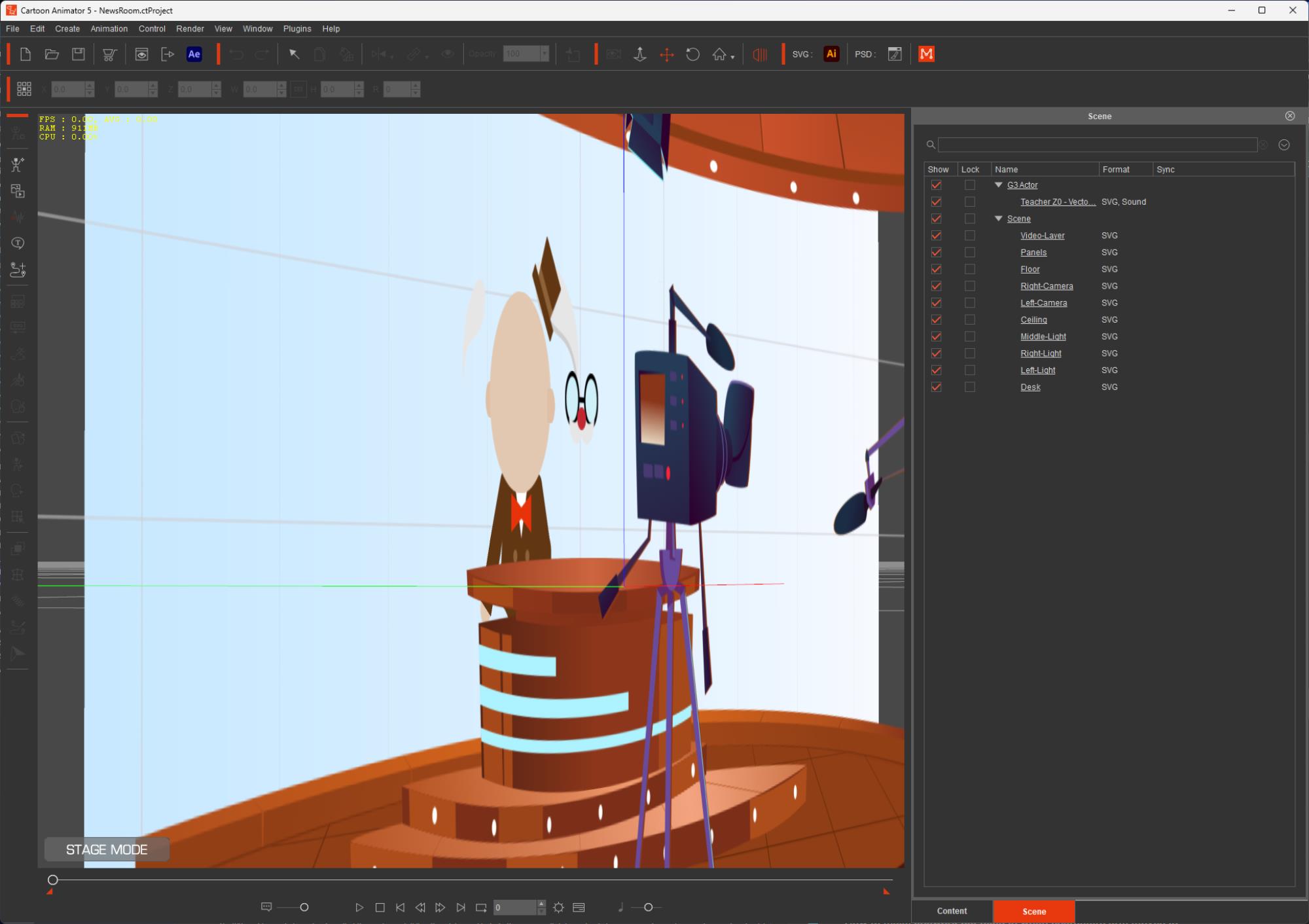Launch the After Effects (Ae) export
The image size is (1309, 924).
click(x=194, y=54)
